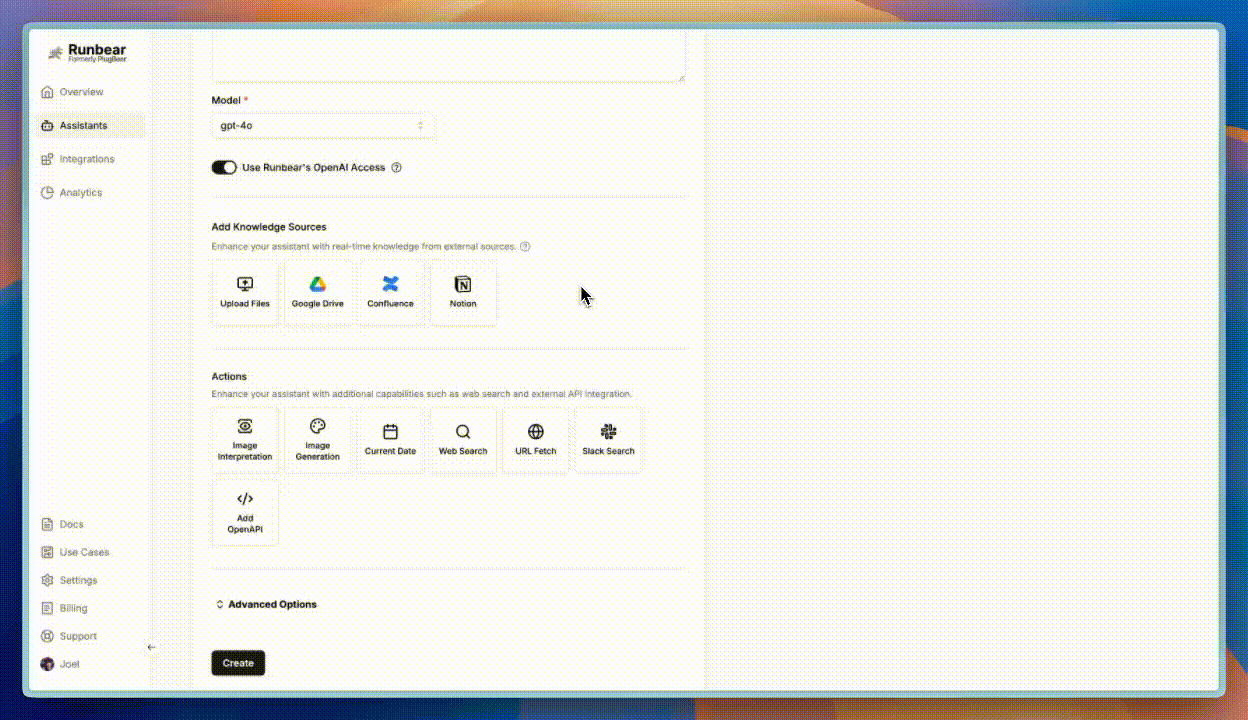Enable the Image Interpretation action

click(x=245, y=440)
